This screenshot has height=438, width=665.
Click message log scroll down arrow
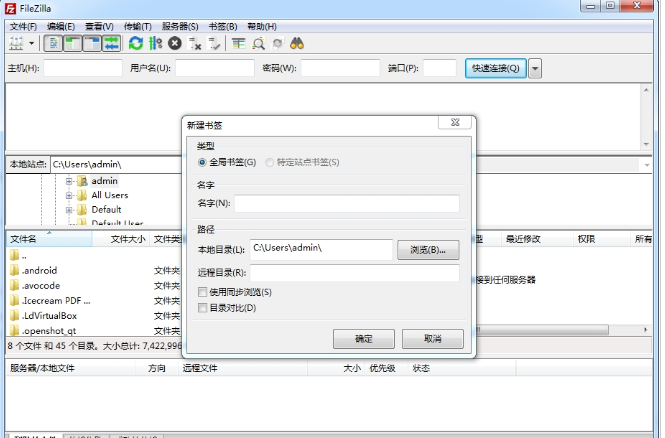[x=646, y=144]
